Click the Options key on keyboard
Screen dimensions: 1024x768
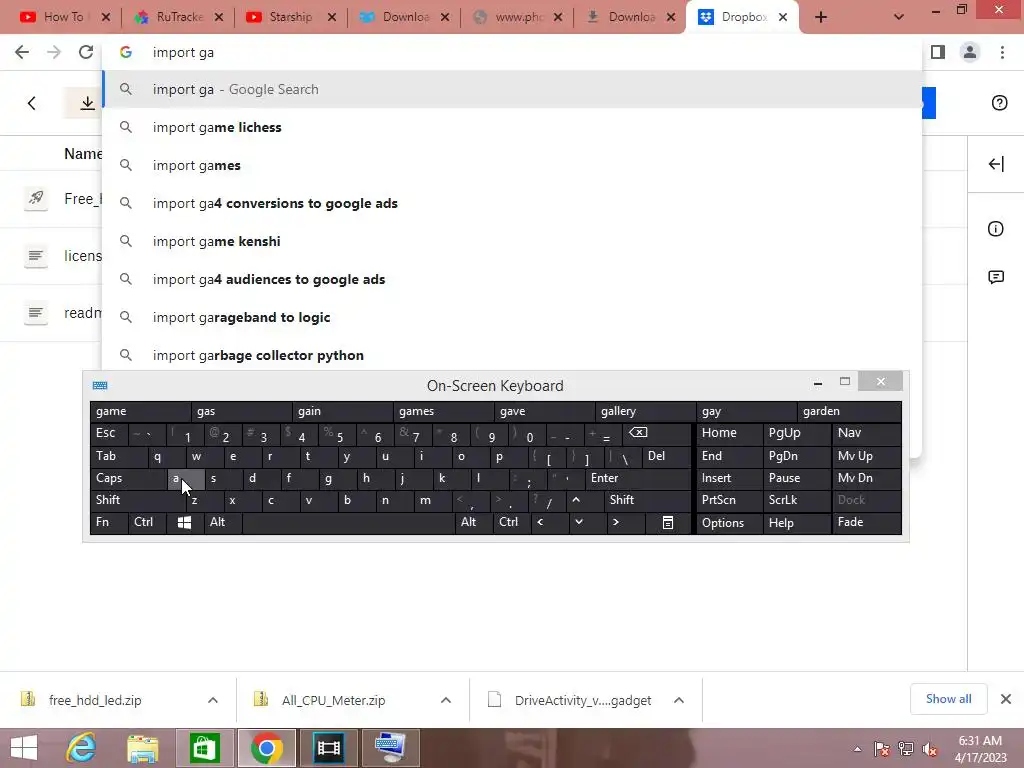coord(729,522)
